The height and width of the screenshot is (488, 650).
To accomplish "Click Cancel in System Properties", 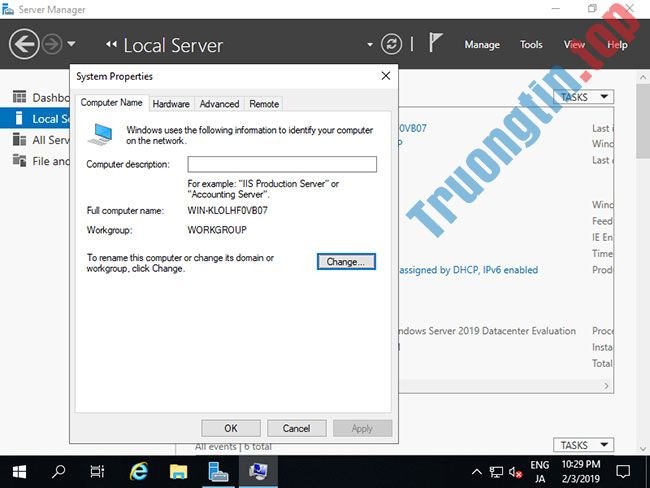I will (x=296, y=428).
